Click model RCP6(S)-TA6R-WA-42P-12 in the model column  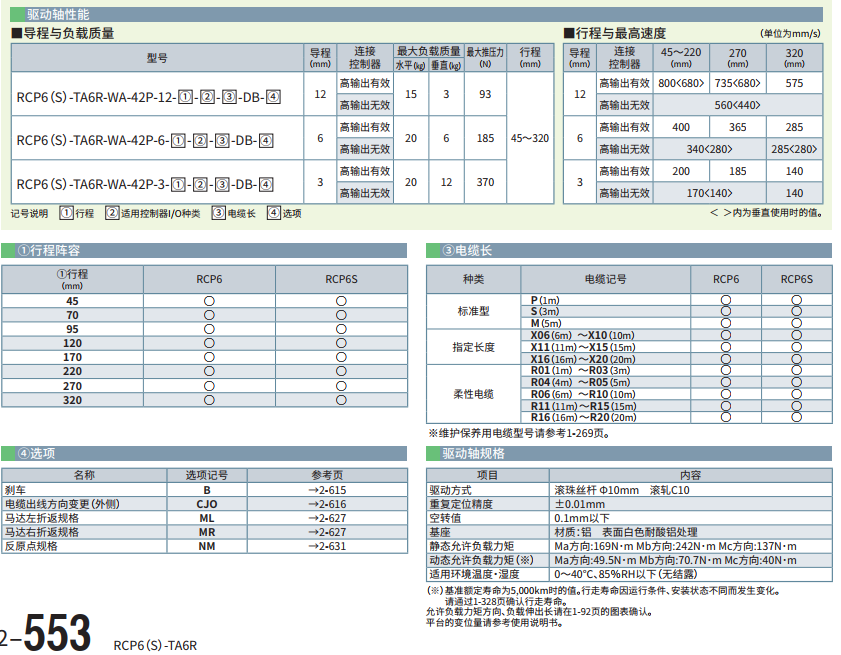point(149,97)
